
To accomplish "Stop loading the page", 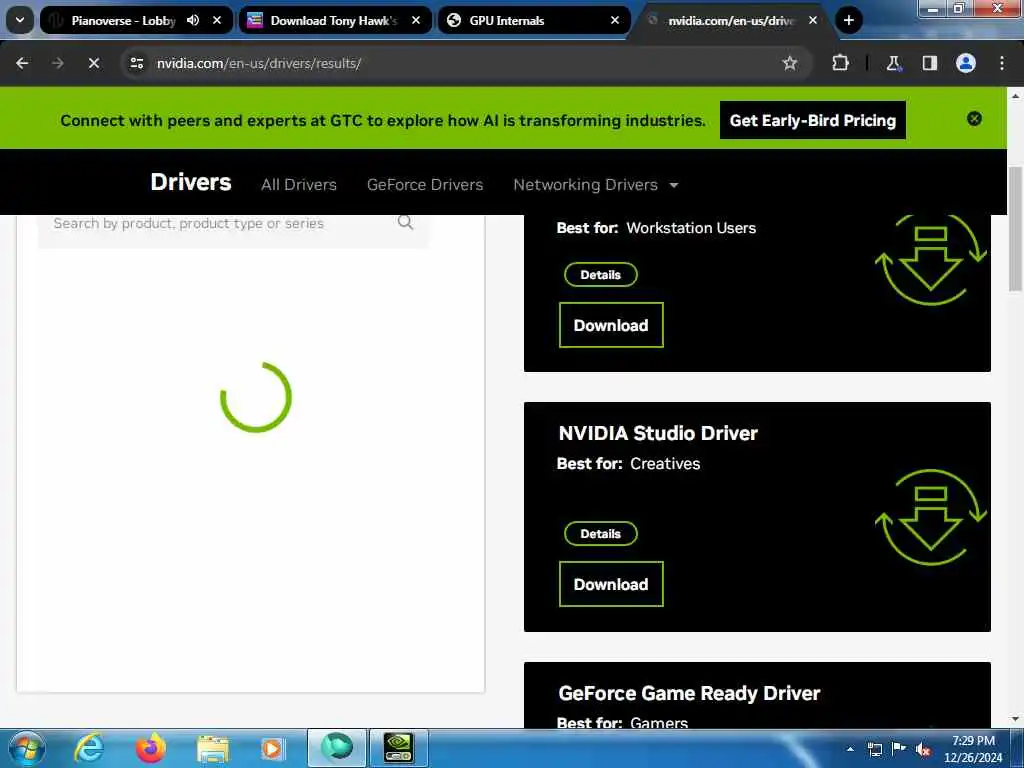I will tap(94, 63).
